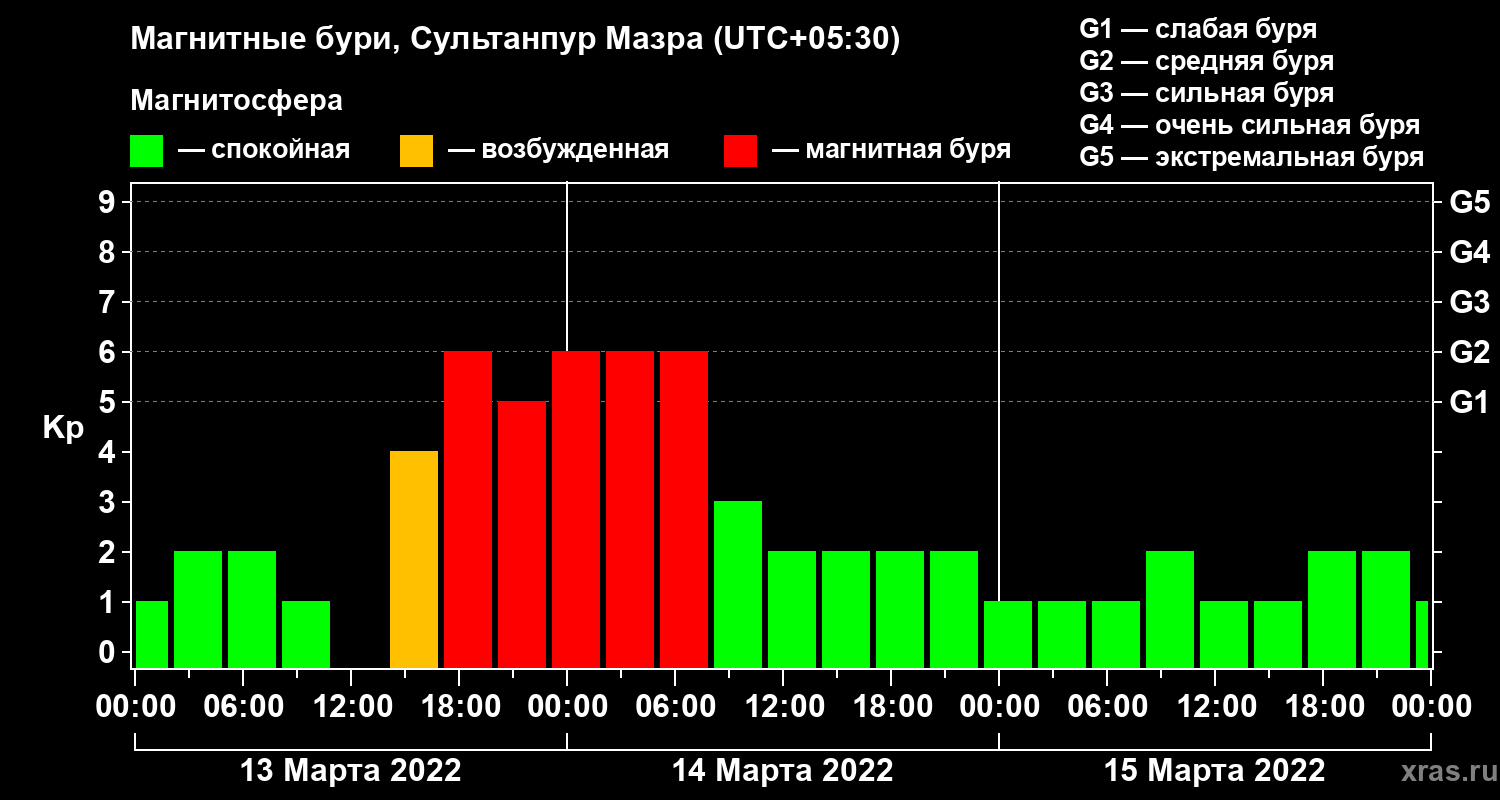Viewport: 1500px width, 800px height.
Task: Click the 'G1 — слабая буря' legend line
Action: pyautogui.click(x=1198, y=29)
